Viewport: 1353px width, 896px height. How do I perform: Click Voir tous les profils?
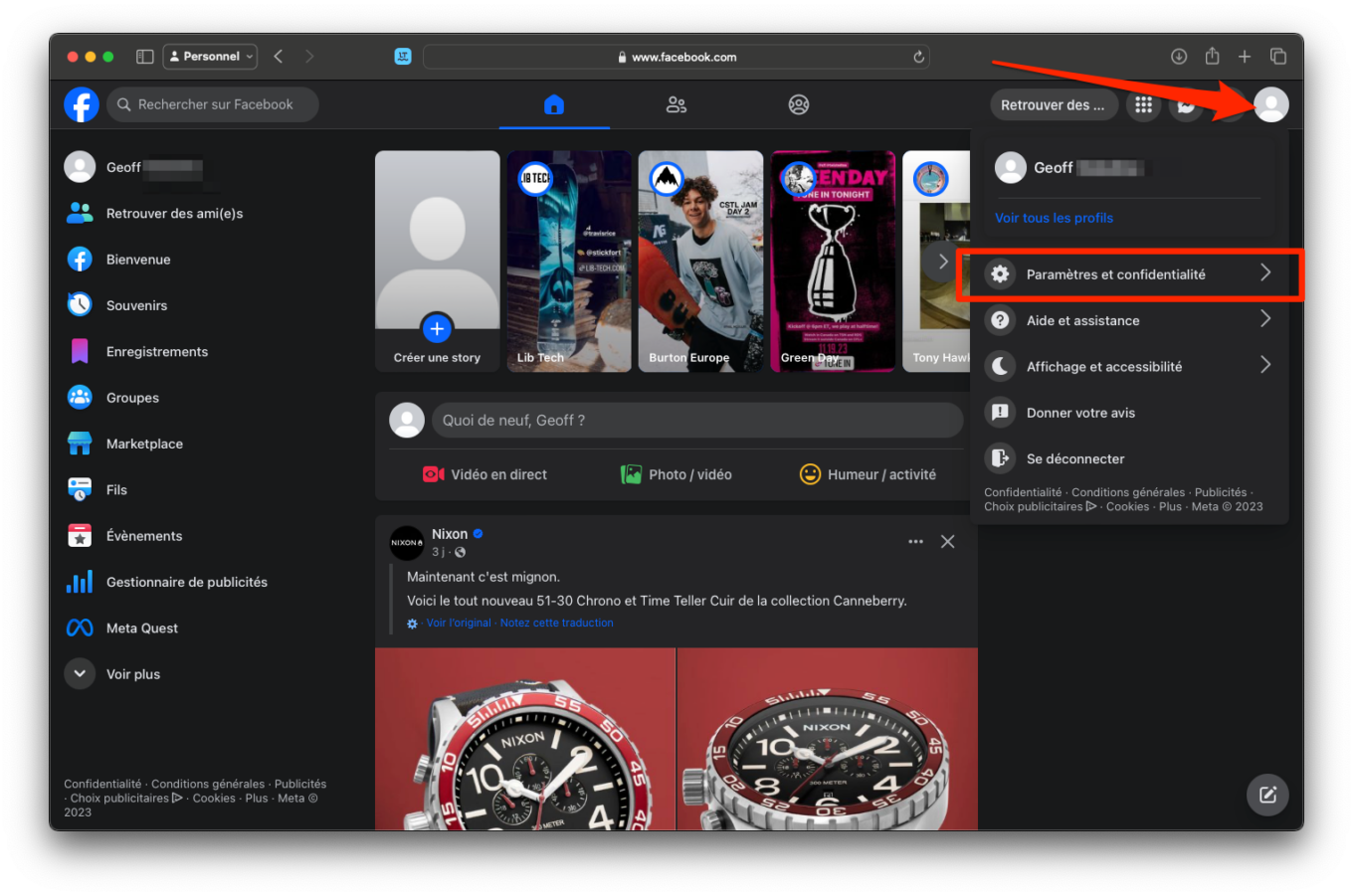tap(1054, 218)
